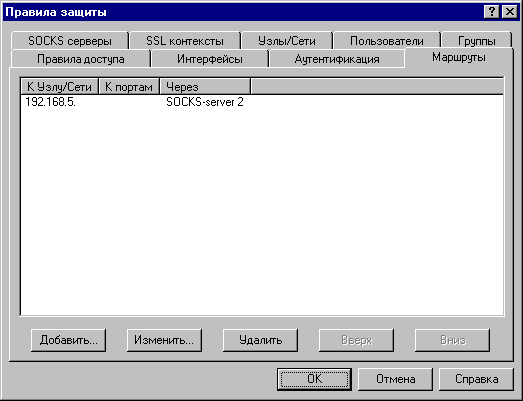Open the Аутентификация tab
This screenshot has height=401, width=523.
click(337, 59)
